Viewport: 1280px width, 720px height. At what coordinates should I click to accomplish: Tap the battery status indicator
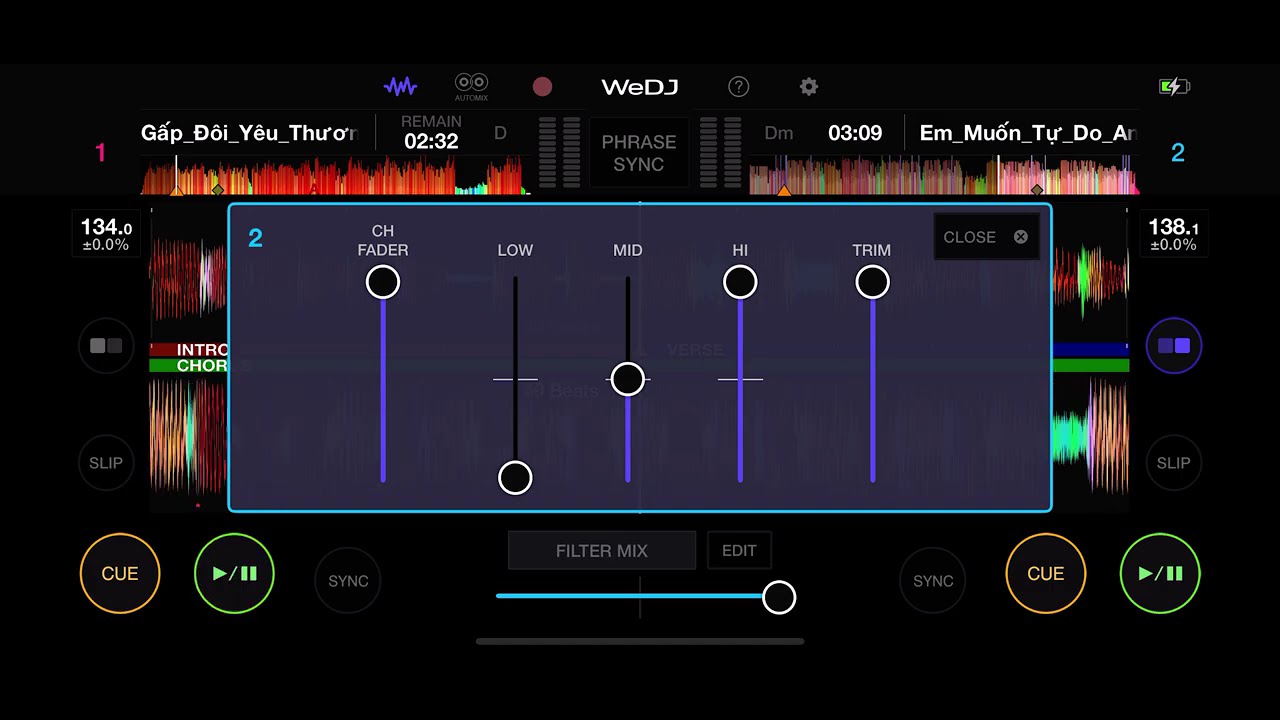point(1174,87)
